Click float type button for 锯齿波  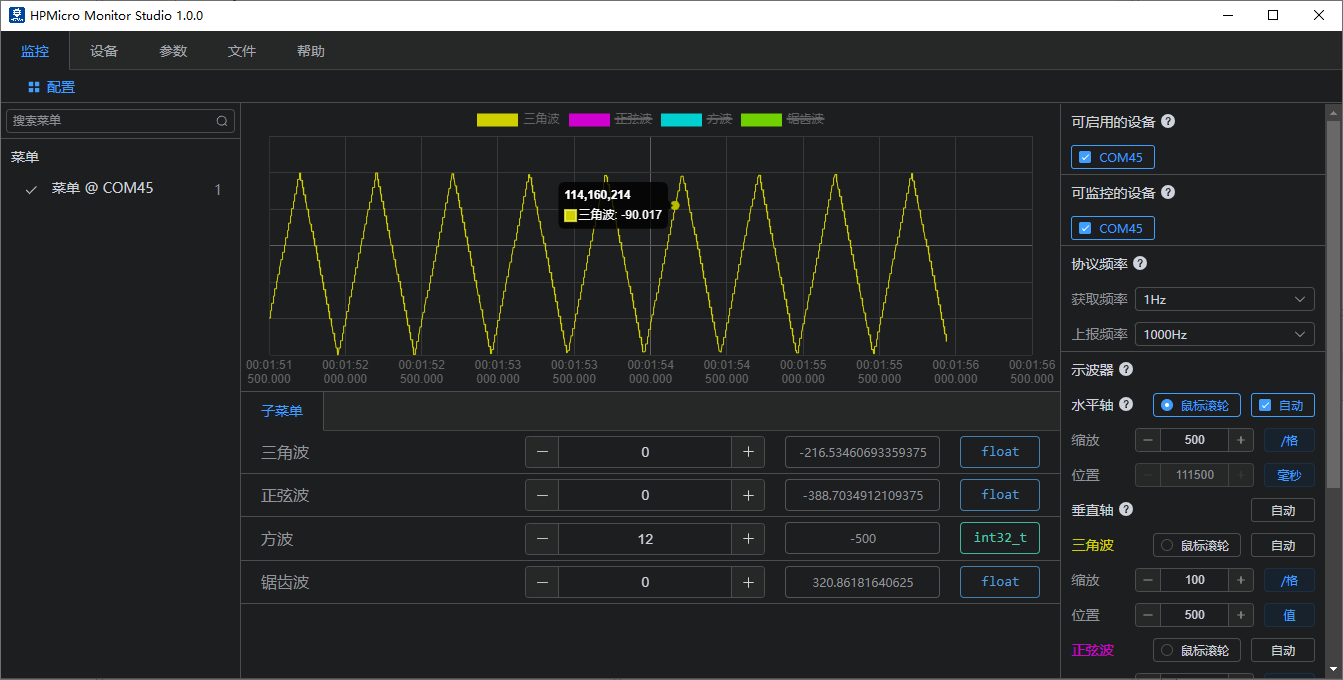tap(1000, 582)
